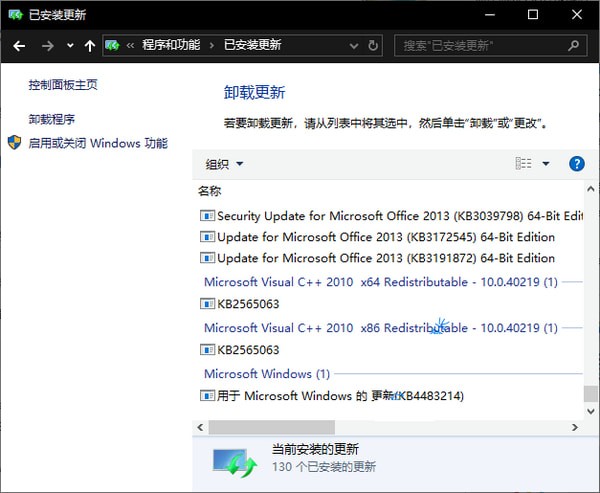The width and height of the screenshot is (600, 493).
Task: Open the 控制面板主页 link
Action: (x=63, y=86)
